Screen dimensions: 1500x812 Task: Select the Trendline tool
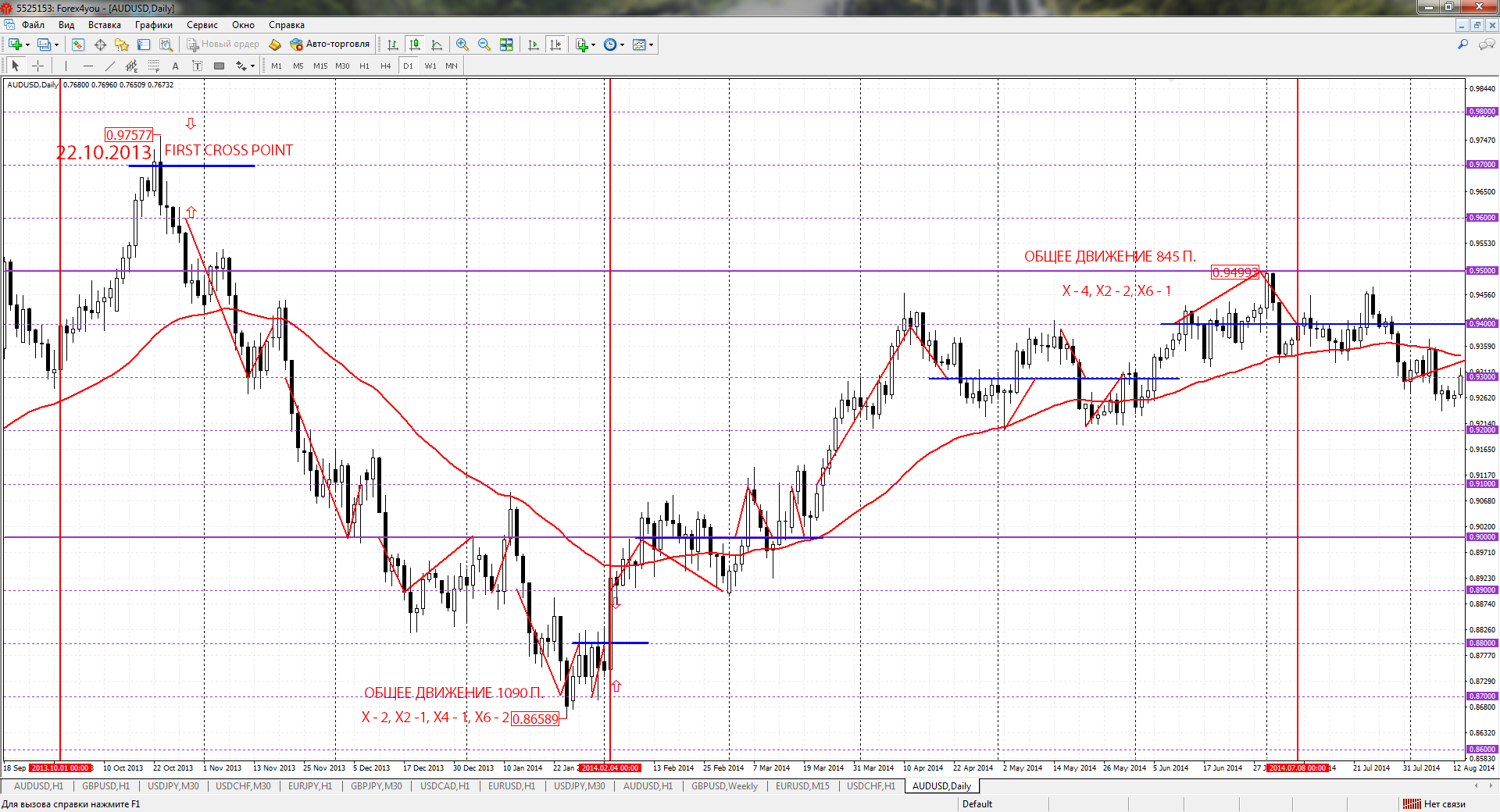[109, 66]
